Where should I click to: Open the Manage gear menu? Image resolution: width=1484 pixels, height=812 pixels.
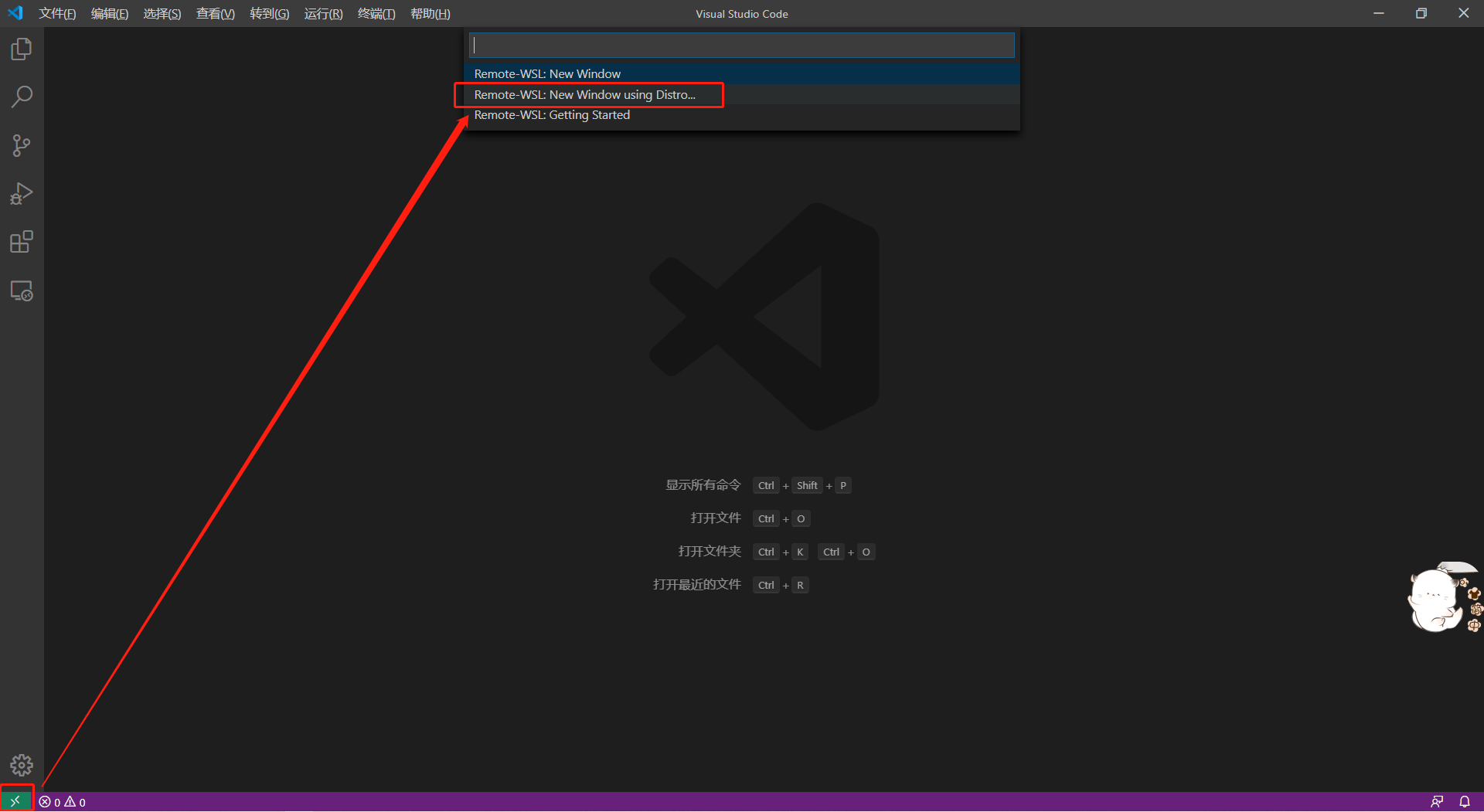pyautogui.click(x=22, y=765)
